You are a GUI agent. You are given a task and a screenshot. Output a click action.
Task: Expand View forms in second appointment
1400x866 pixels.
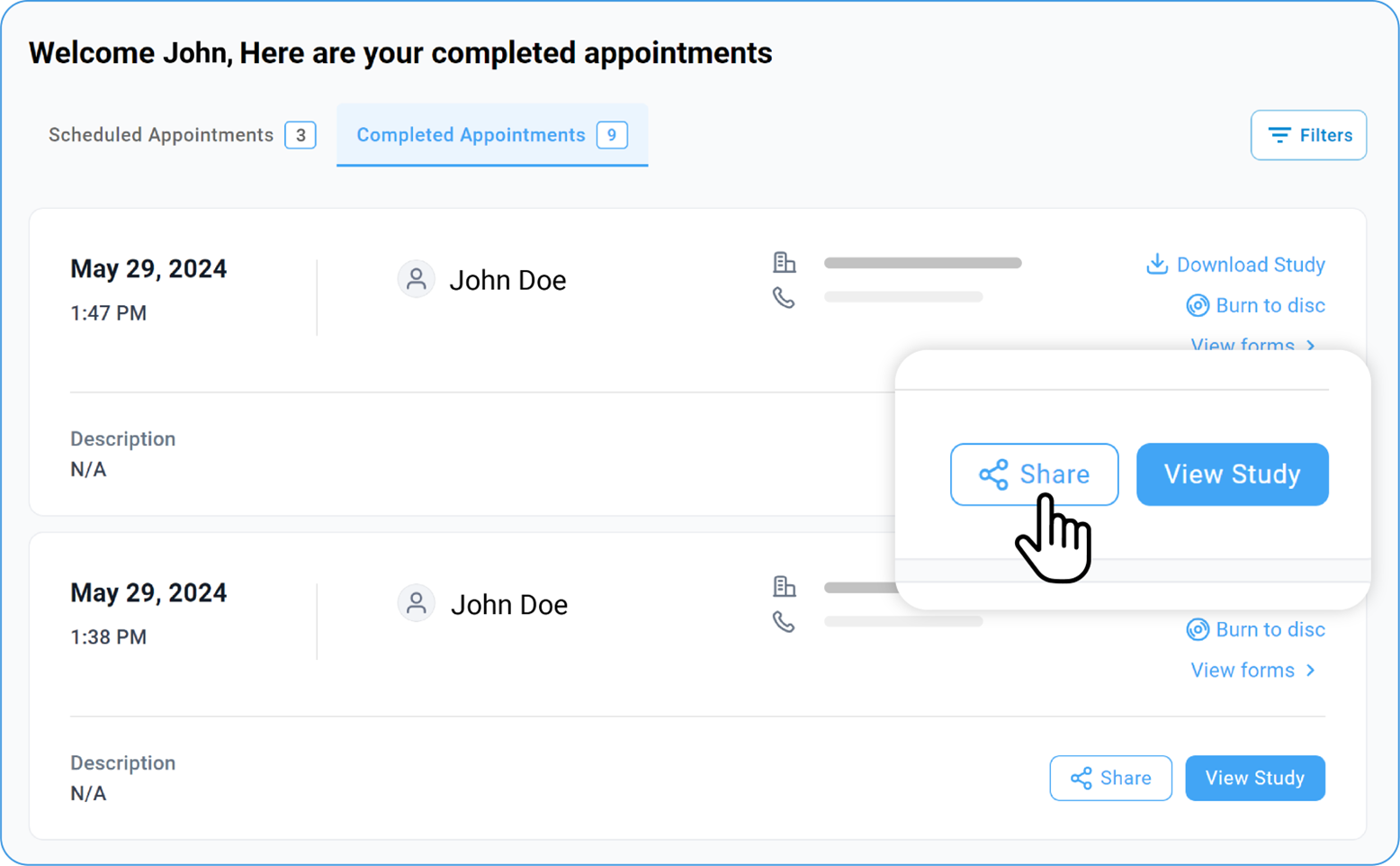(1252, 670)
